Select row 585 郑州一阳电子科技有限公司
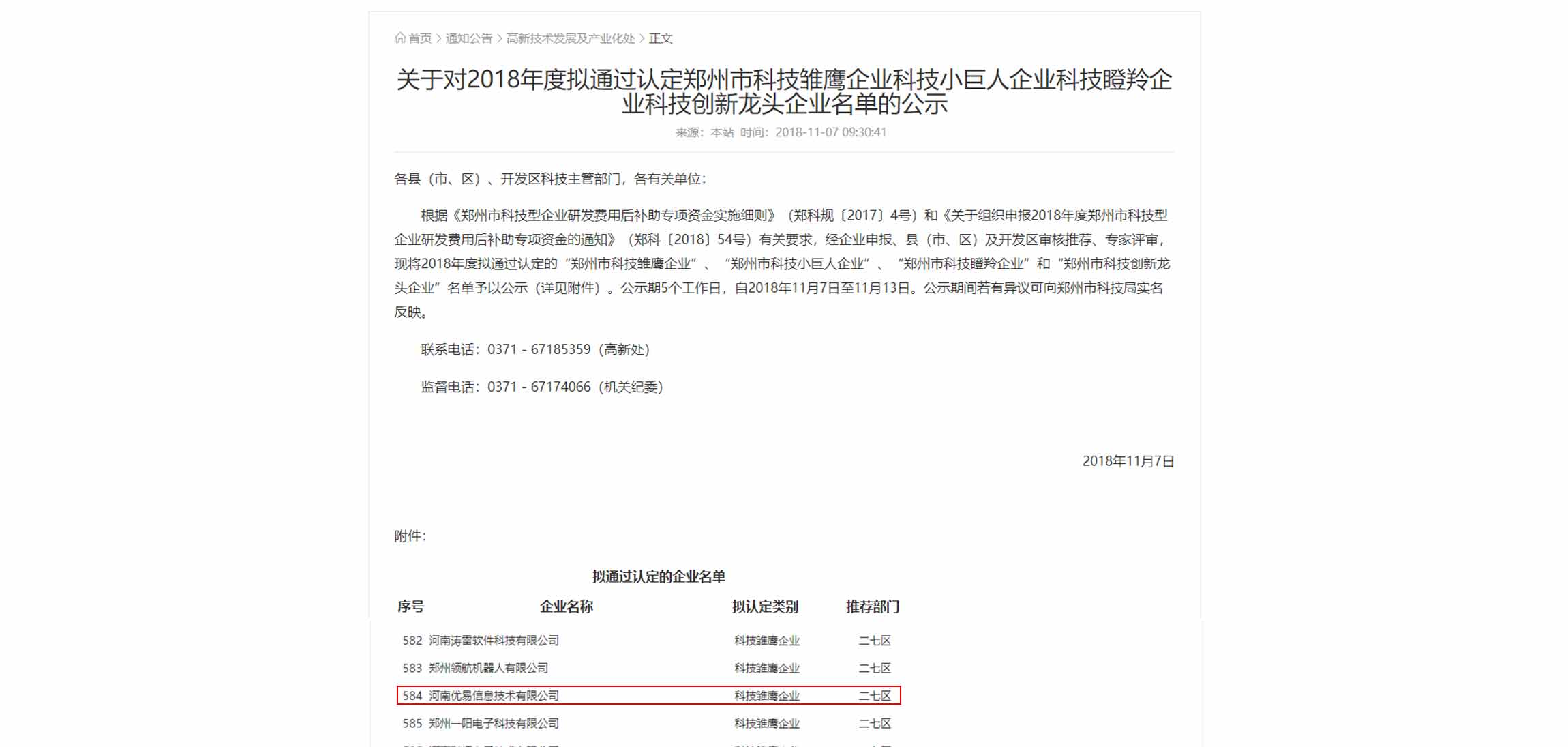 click(x=648, y=723)
